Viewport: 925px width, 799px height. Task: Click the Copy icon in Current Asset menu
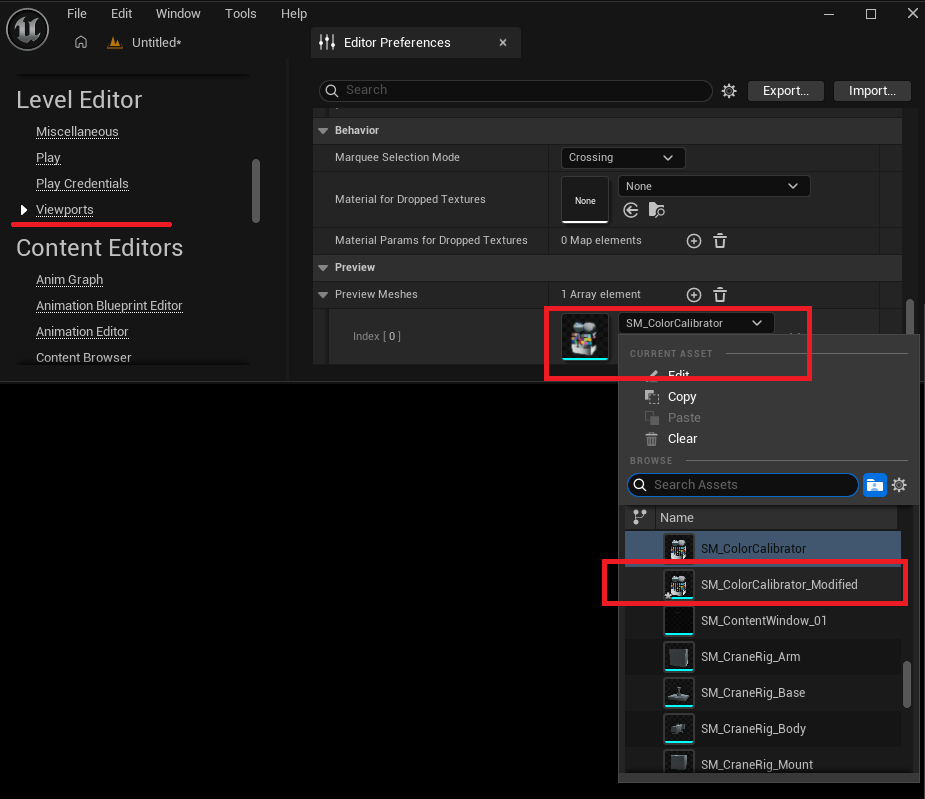[652, 397]
